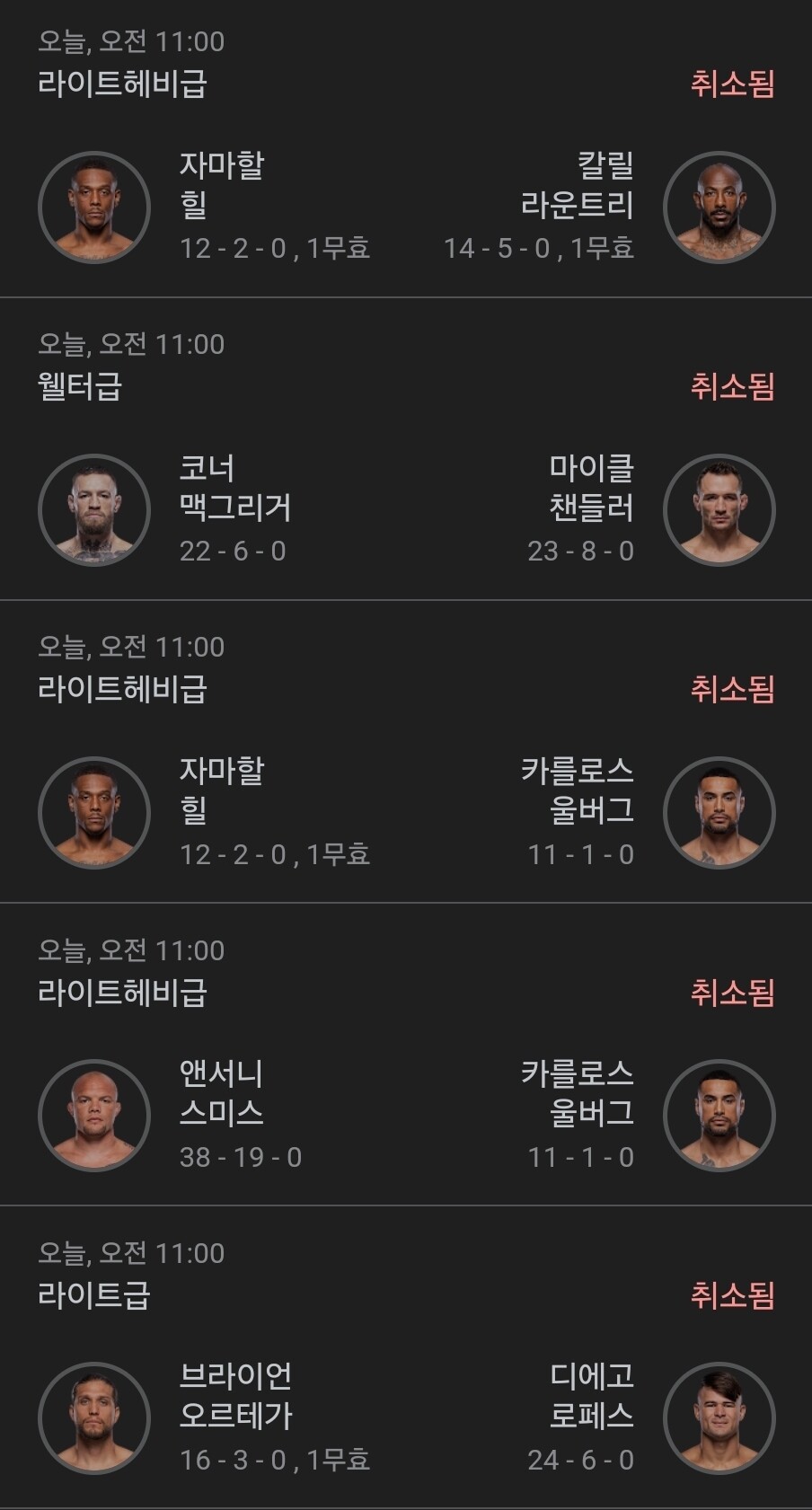
Task: Click the 취소됨 status on the 웰터급 fight
Action: point(732,386)
